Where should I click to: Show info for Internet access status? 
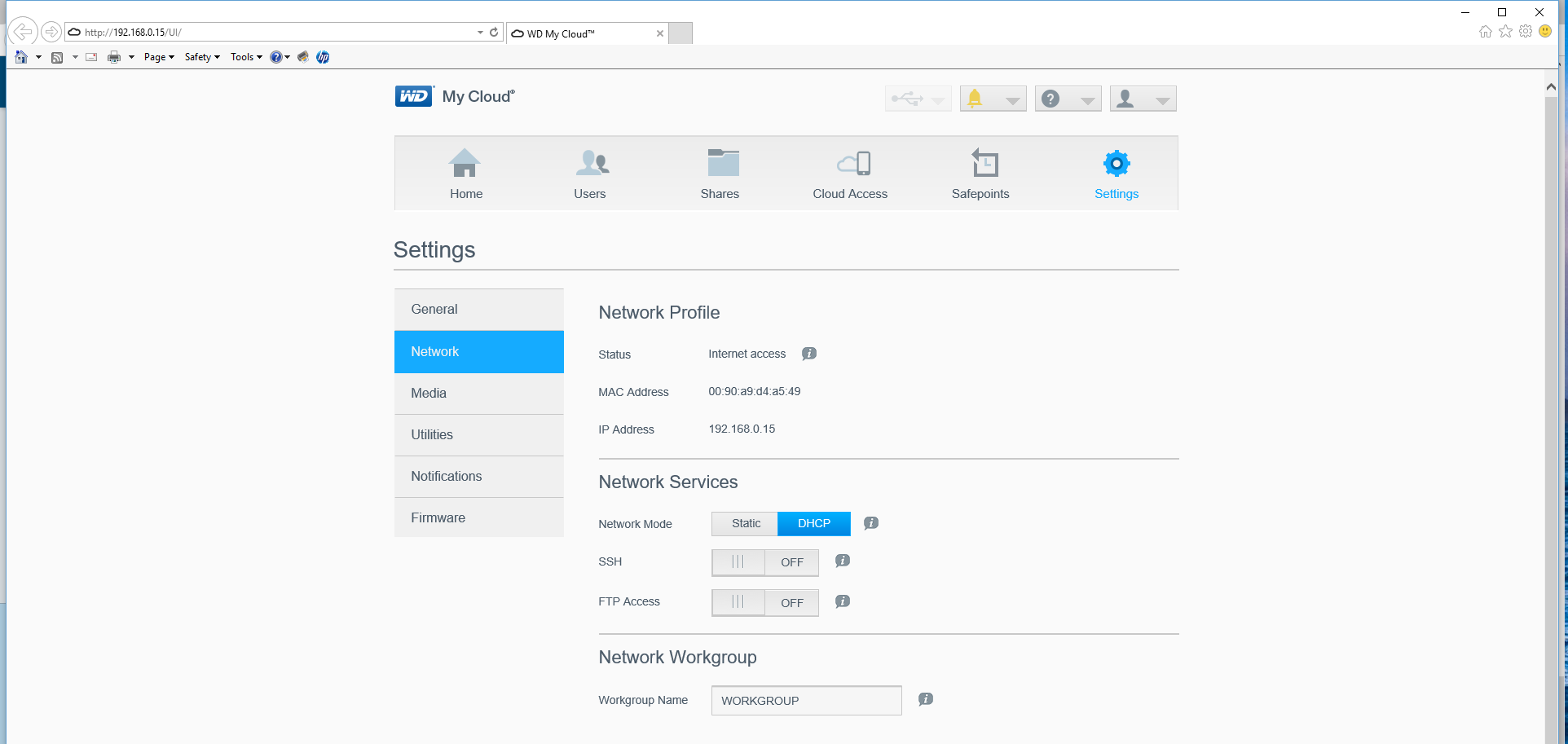(809, 354)
